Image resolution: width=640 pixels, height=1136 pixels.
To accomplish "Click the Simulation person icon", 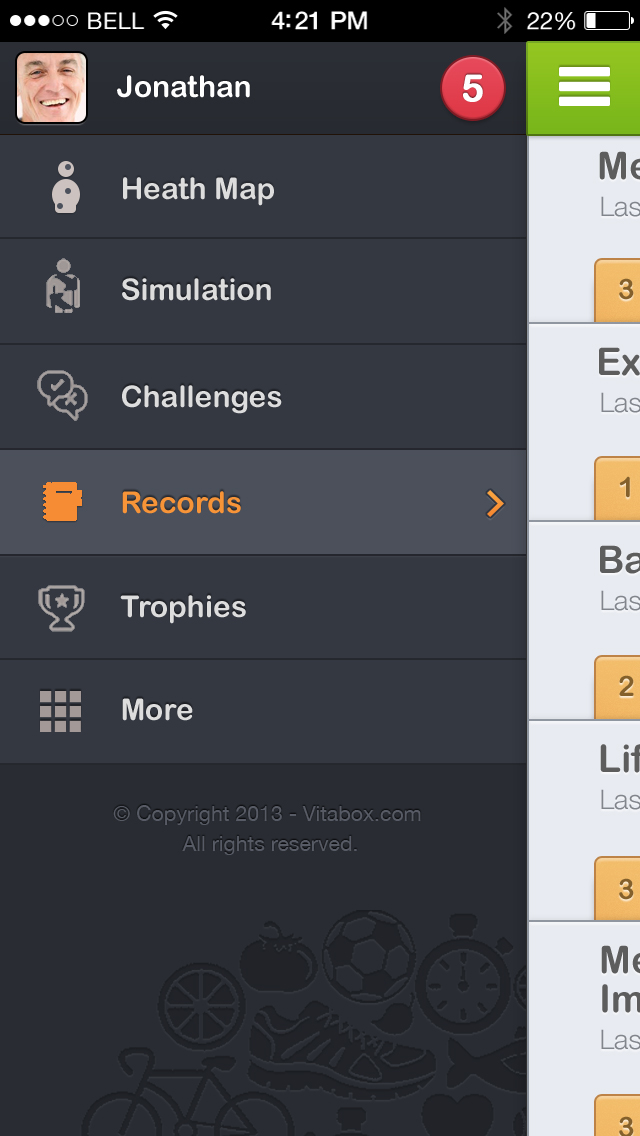I will pyautogui.click(x=63, y=288).
